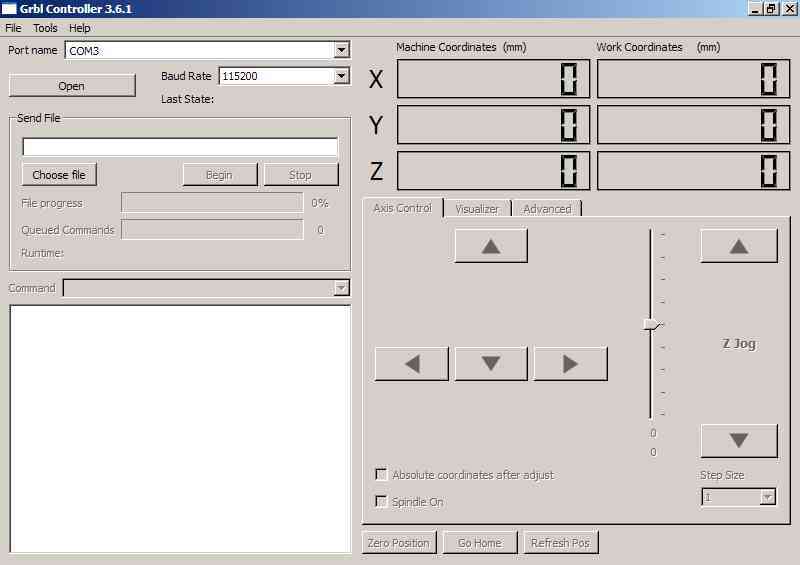Click the Grbl Controller title bar icon

(x=9, y=9)
